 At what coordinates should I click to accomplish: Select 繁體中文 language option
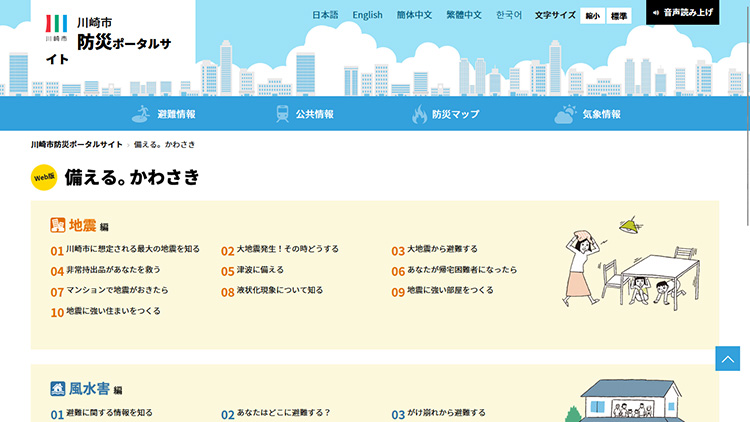pos(463,15)
